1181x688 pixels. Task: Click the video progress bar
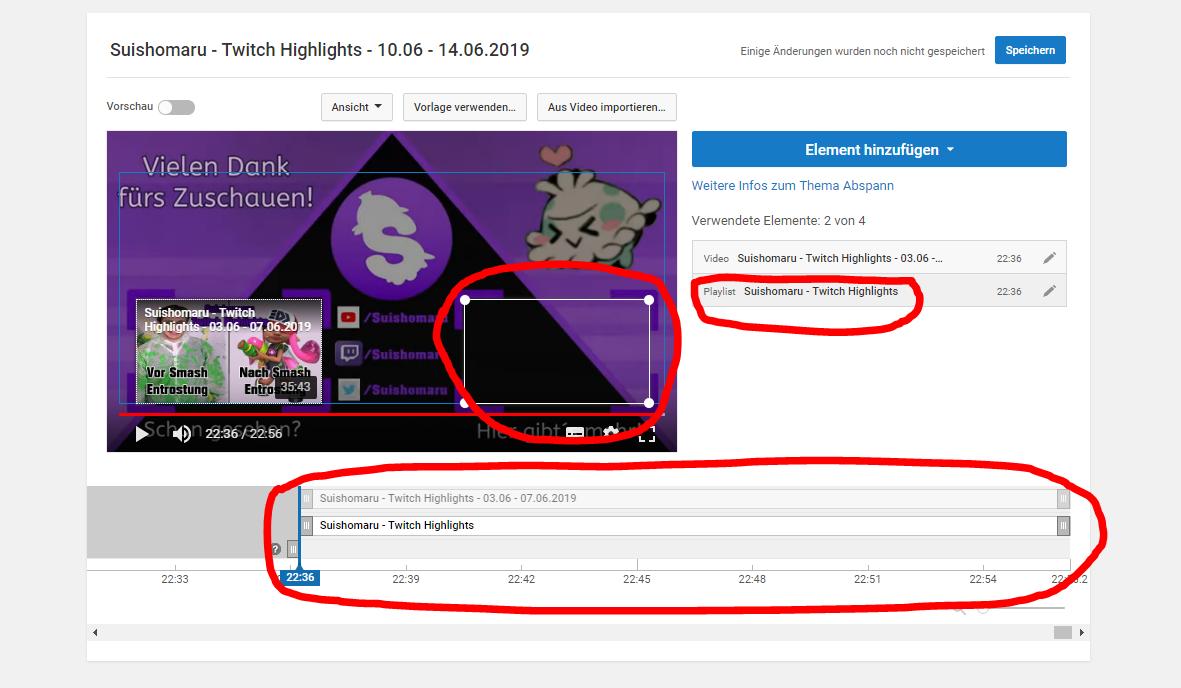pyautogui.click(x=392, y=414)
